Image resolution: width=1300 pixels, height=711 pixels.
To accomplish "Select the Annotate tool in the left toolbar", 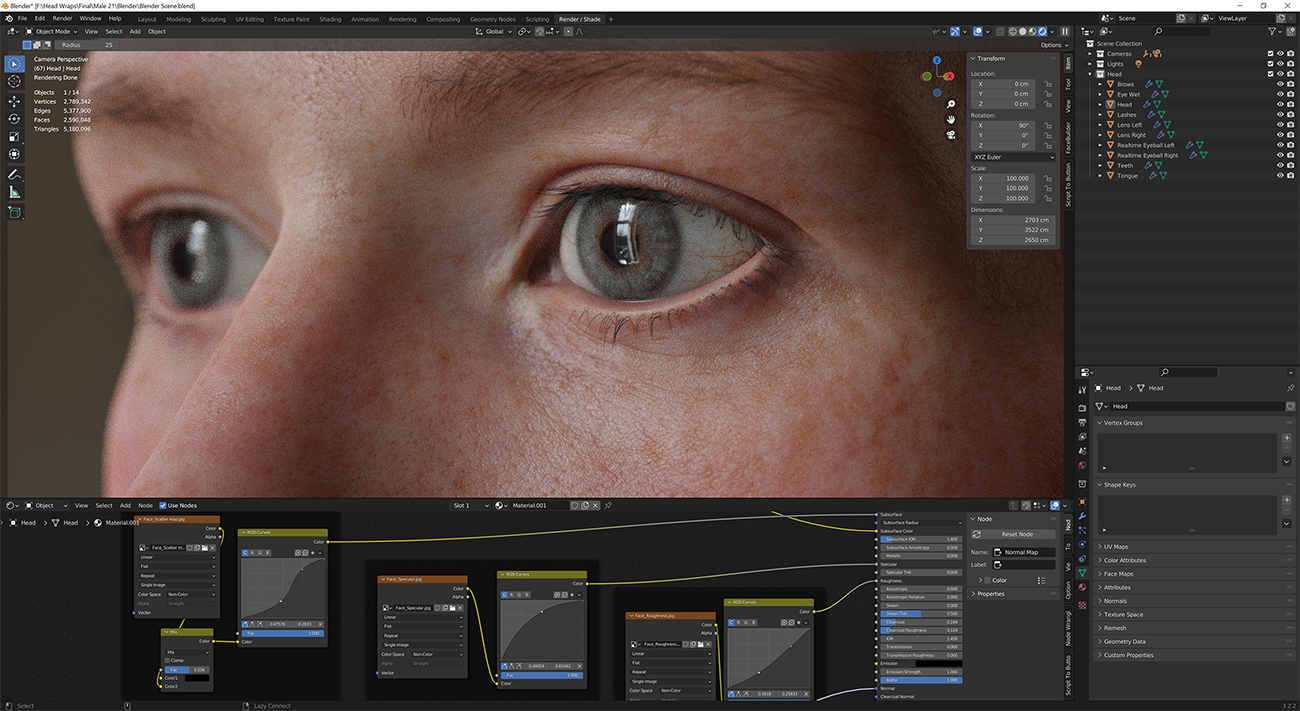I will click(x=14, y=174).
